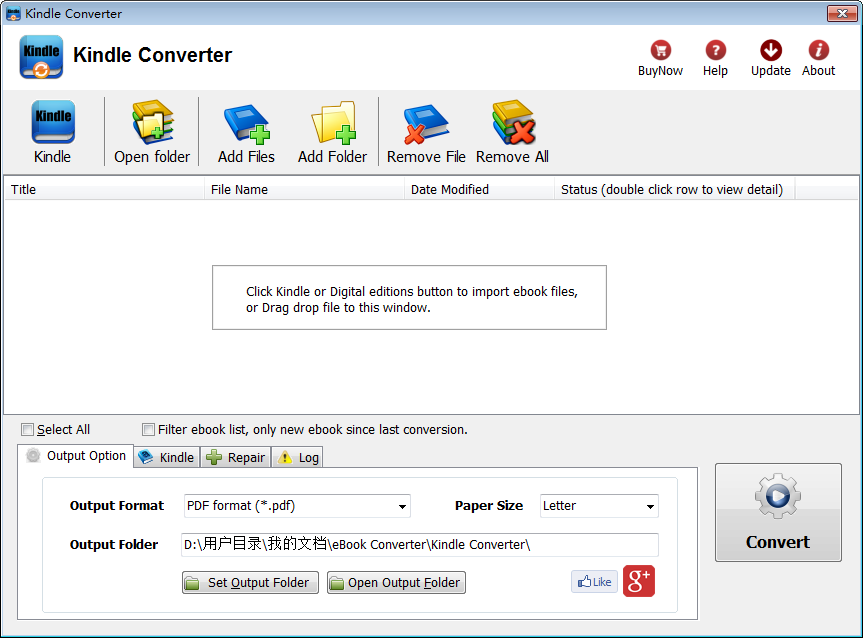Switch to the Log tab
863x638 pixels.
[298, 457]
